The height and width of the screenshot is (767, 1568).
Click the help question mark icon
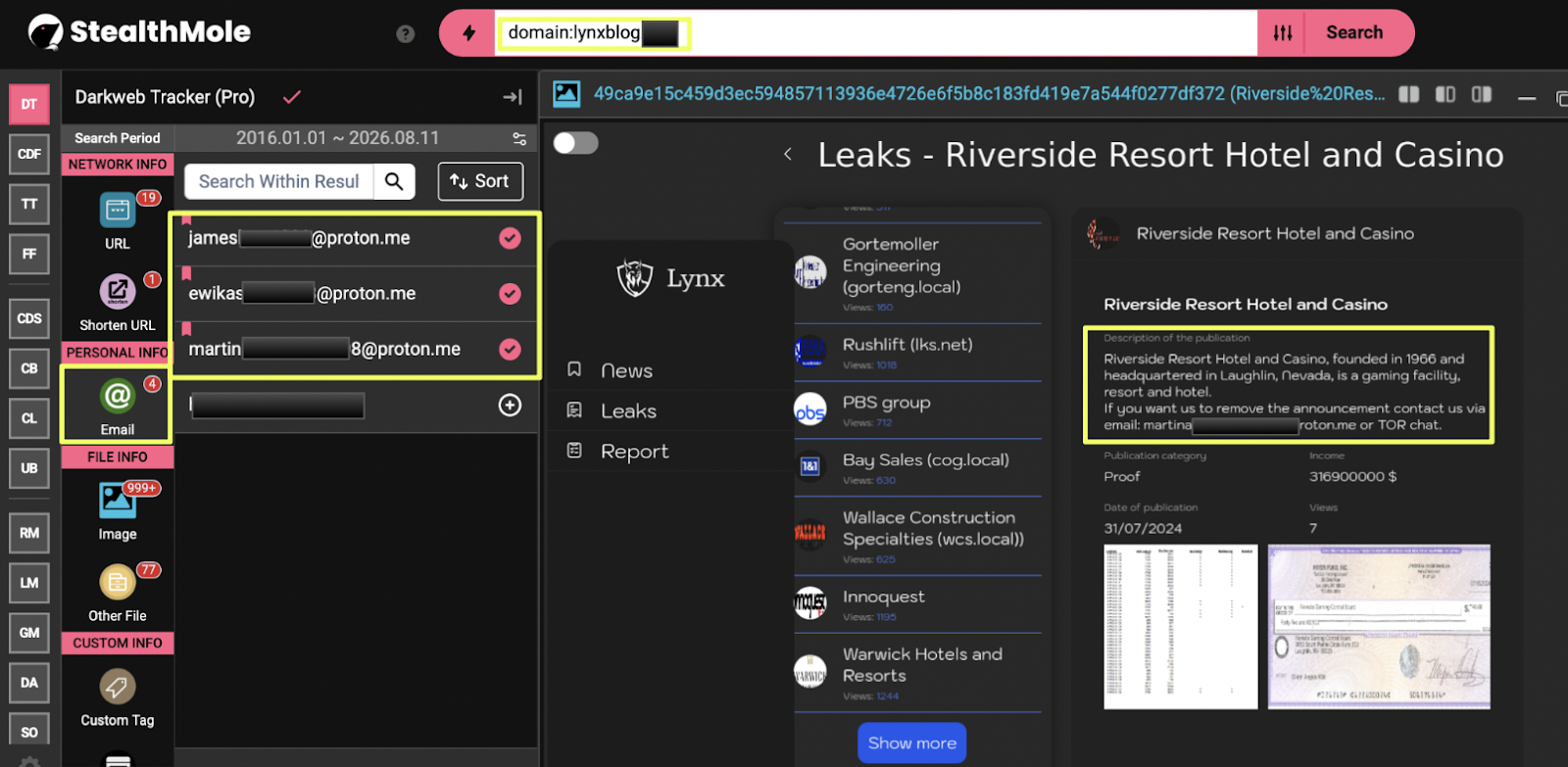click(406, 34)
